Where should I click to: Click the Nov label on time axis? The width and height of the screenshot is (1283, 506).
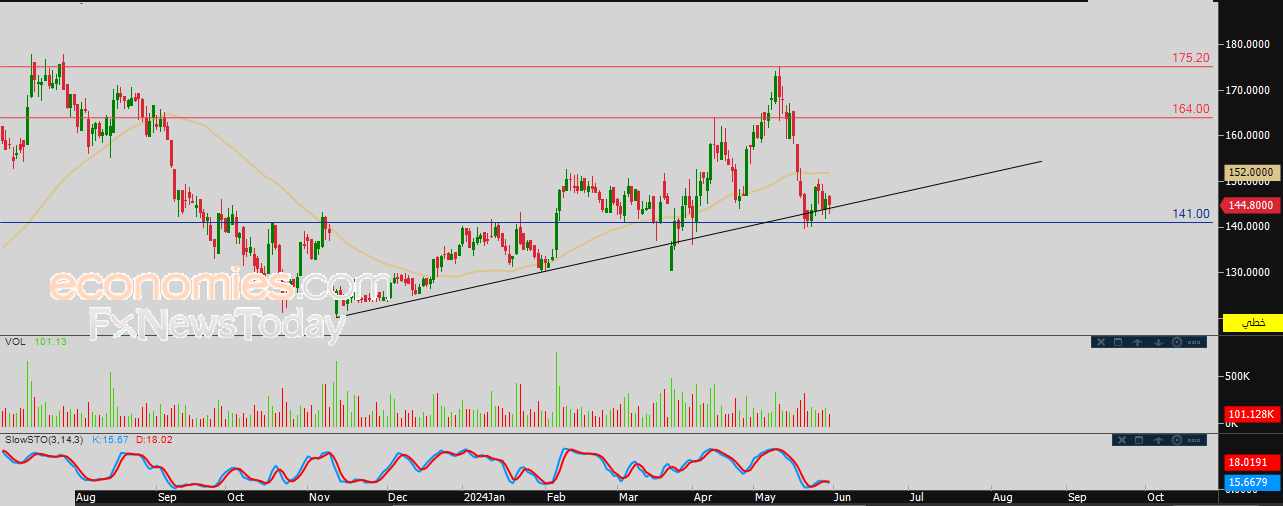[x=320, y=497]
